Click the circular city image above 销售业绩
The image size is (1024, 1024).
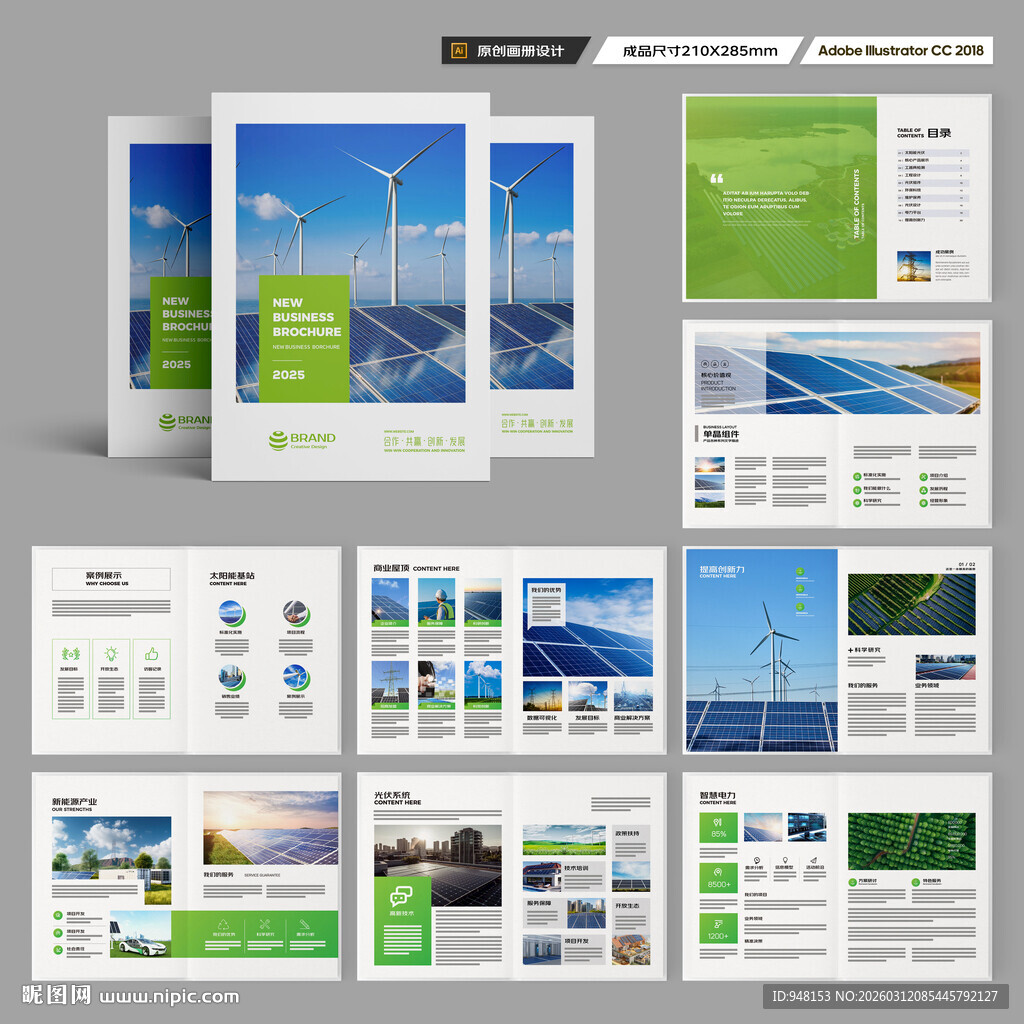[231, 678]
